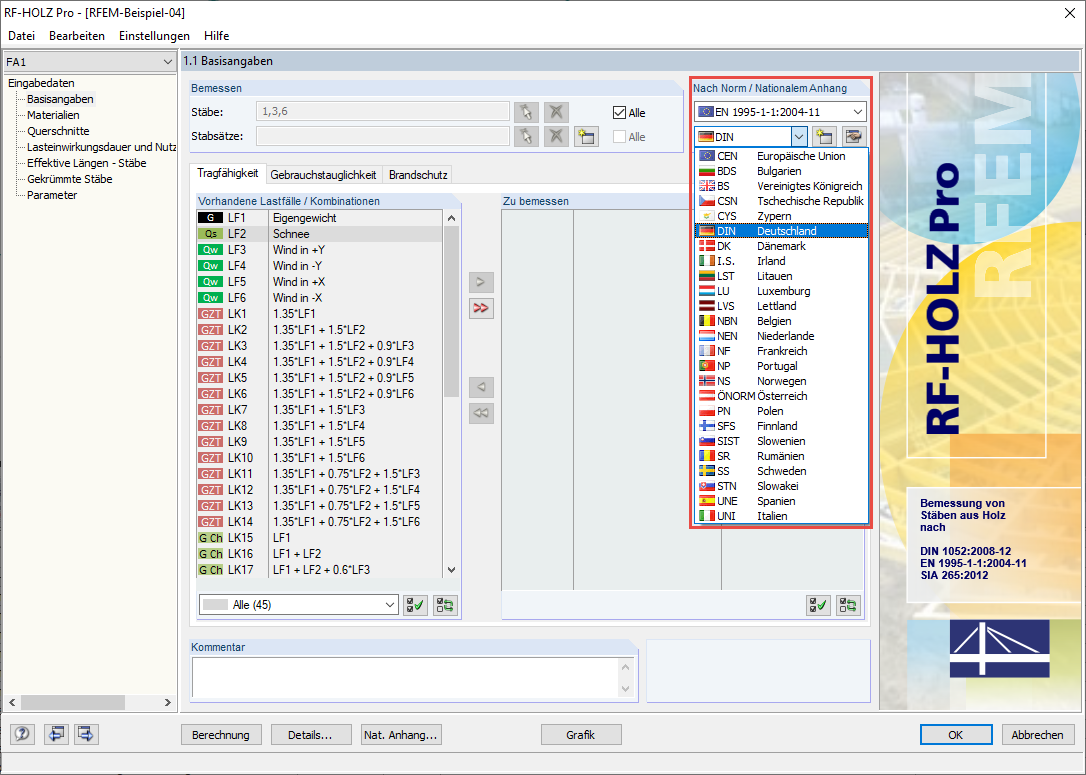Click the Nat. Anhang... button
Image resolution: width=1086 pixels, height=775 pixels.
pyautogui.click(x=401, y=735)
